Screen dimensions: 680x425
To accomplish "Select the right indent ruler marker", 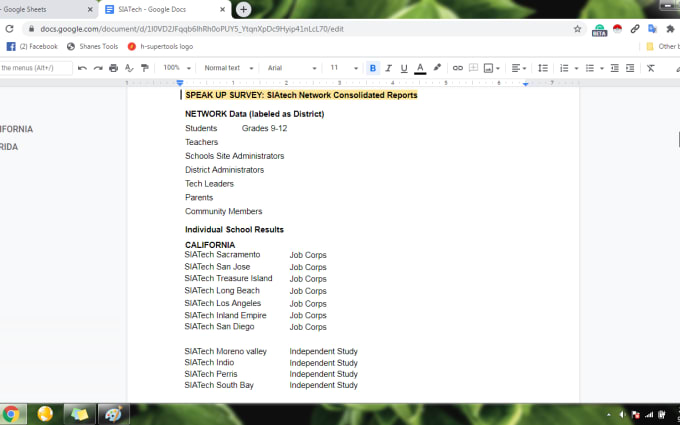I will 526,84.
